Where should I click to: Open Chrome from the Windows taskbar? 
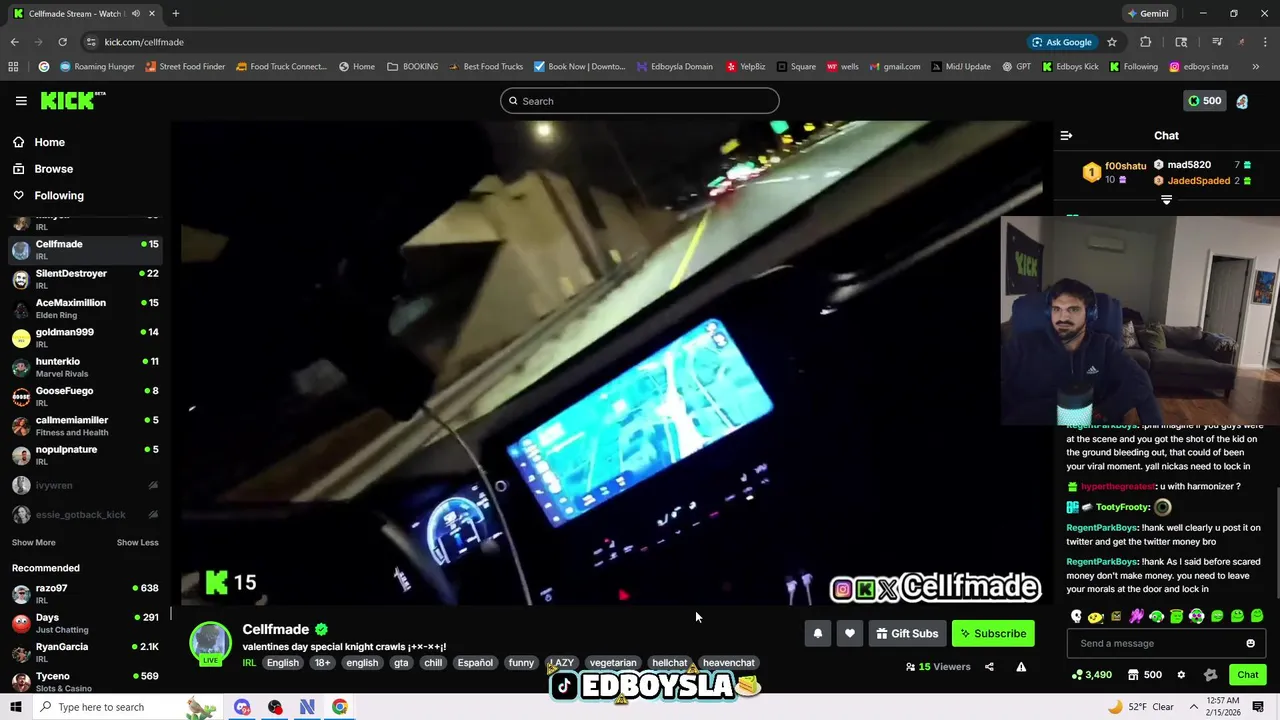click(340, 707)
